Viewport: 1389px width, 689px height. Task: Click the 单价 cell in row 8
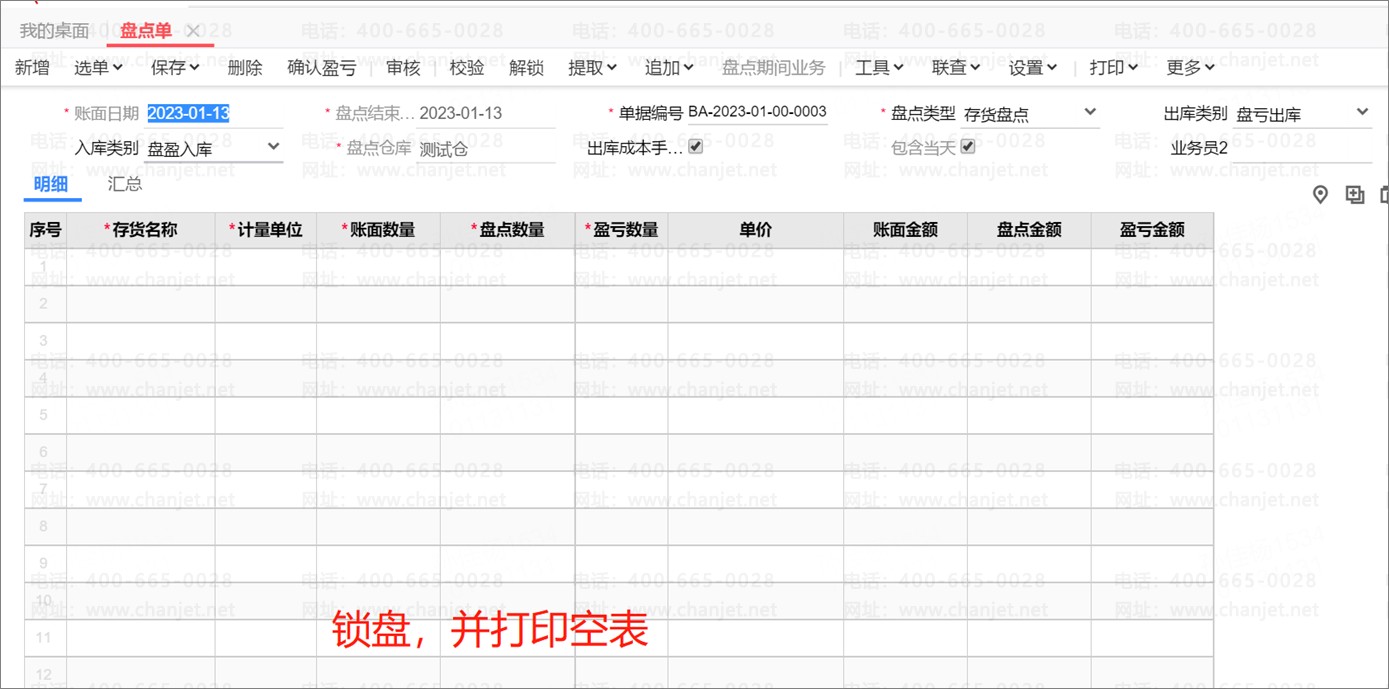[756, 526]
